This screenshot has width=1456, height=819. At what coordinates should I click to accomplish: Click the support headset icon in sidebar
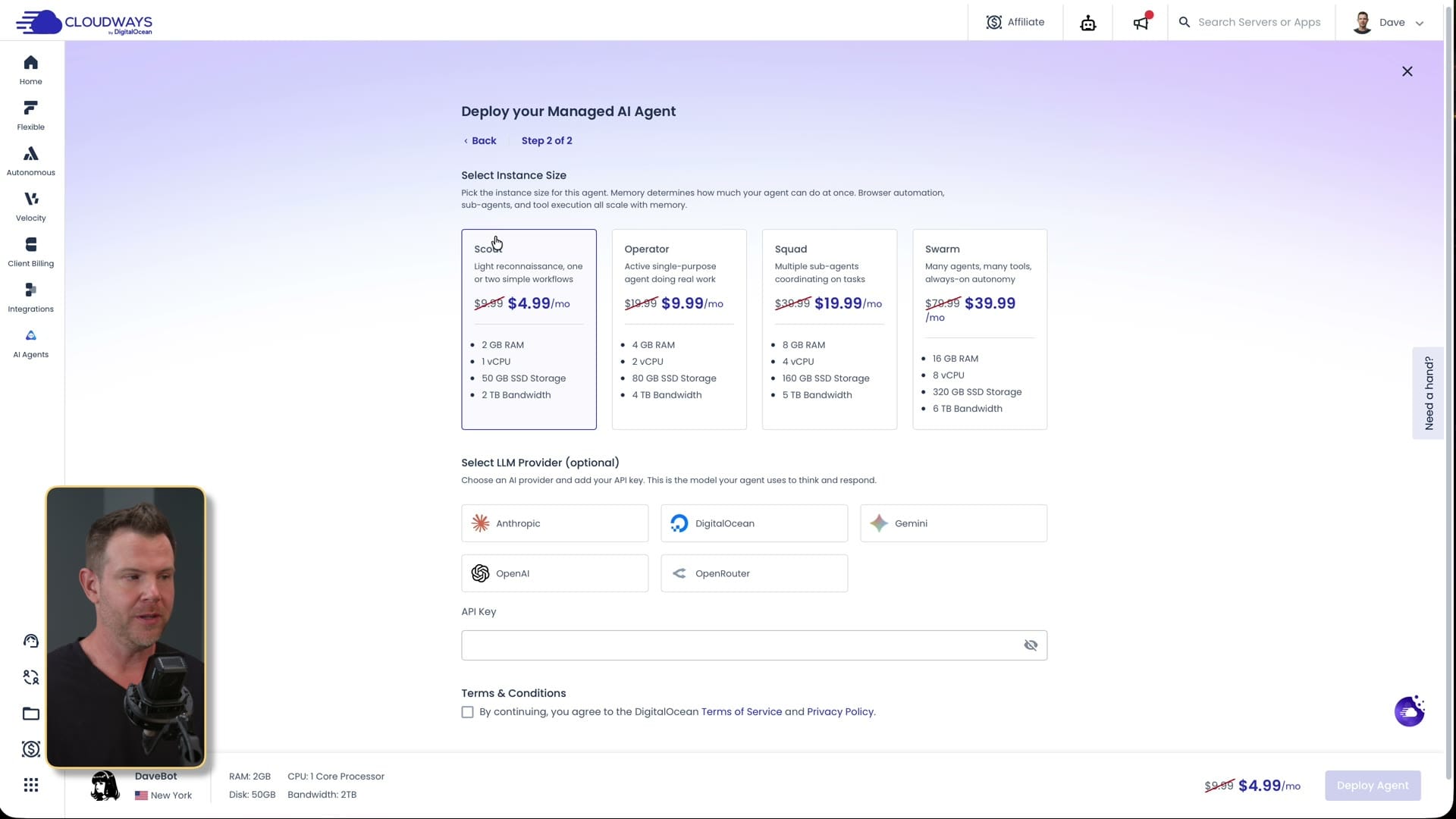tap(30, 641)
